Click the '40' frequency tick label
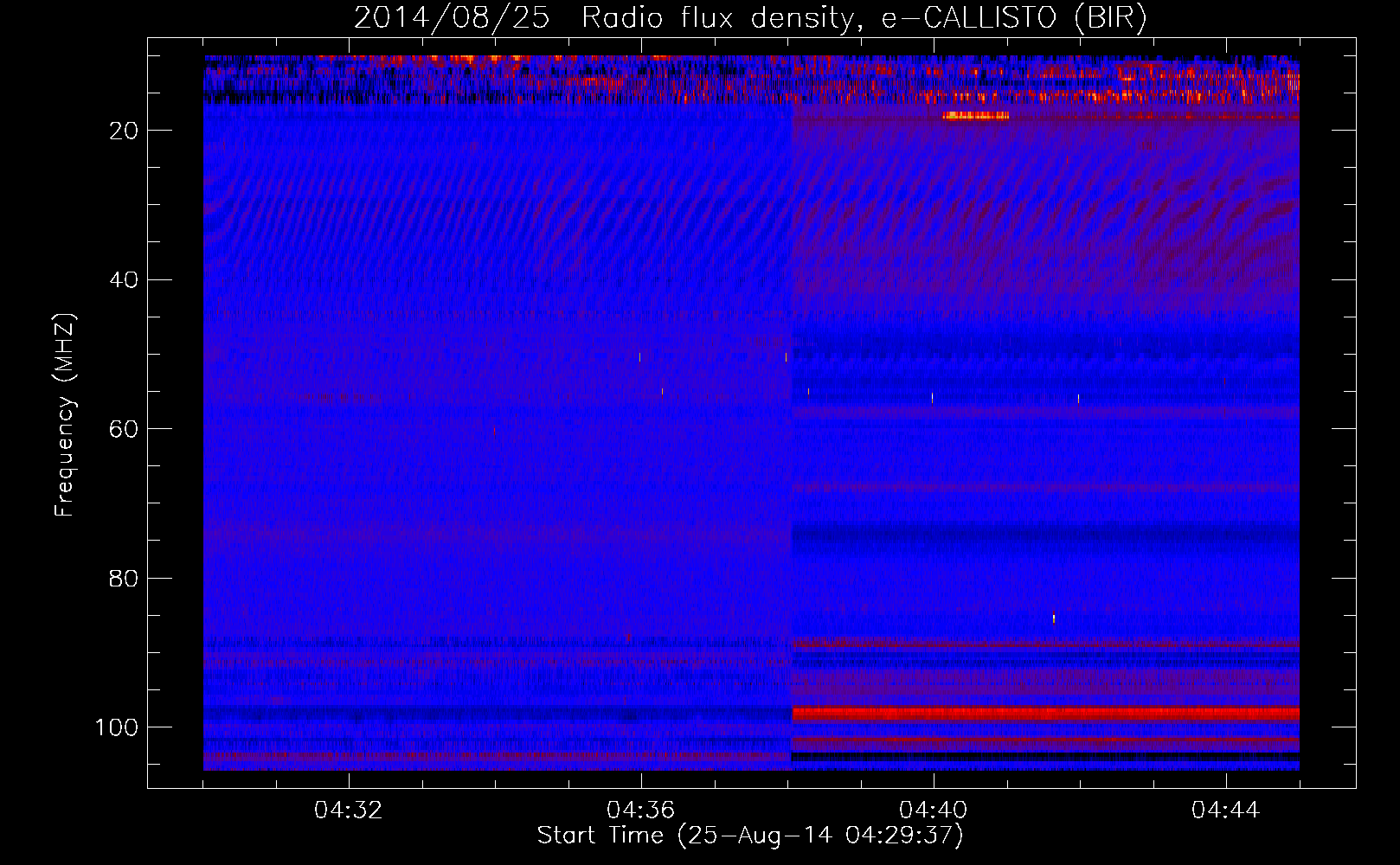1400x865 pixels. click(x=124, y=280)
